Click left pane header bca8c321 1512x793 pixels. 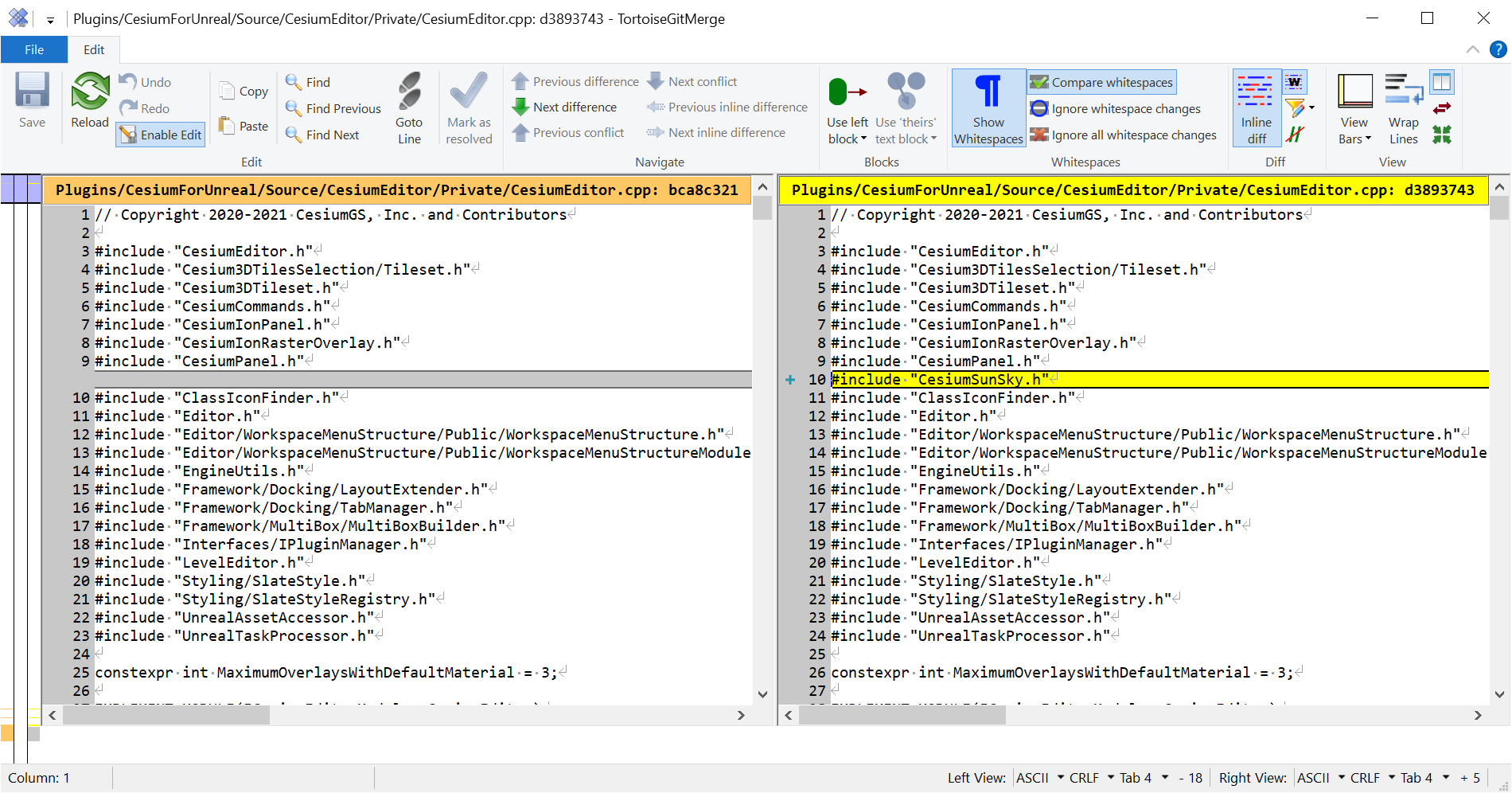pyautogui.click(x=396, y=189)
